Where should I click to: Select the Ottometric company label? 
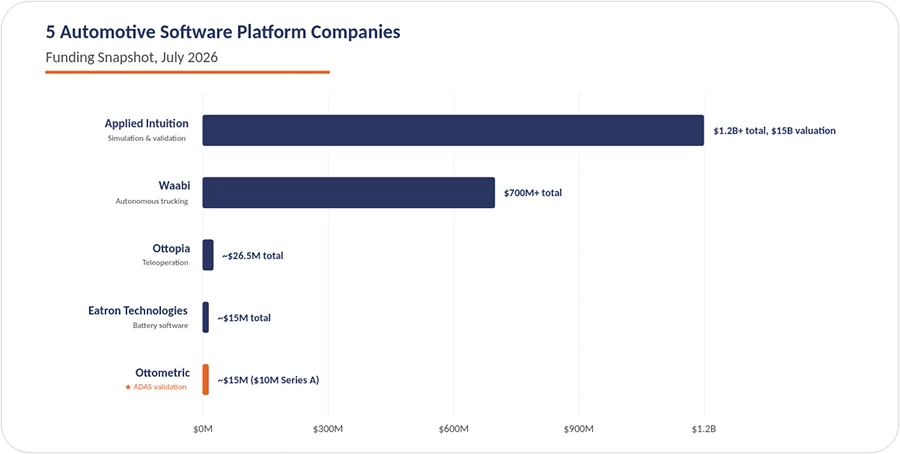click(162, 373)
